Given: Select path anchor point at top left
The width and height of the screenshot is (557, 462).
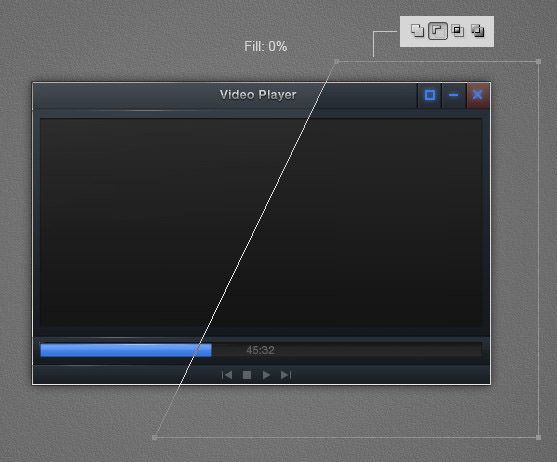Looking at the screenshot, I should [336, 62].
